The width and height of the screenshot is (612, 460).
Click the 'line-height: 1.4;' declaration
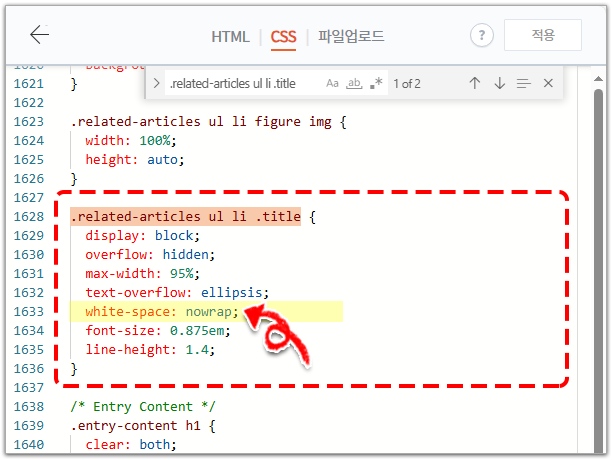click(150, 350)
